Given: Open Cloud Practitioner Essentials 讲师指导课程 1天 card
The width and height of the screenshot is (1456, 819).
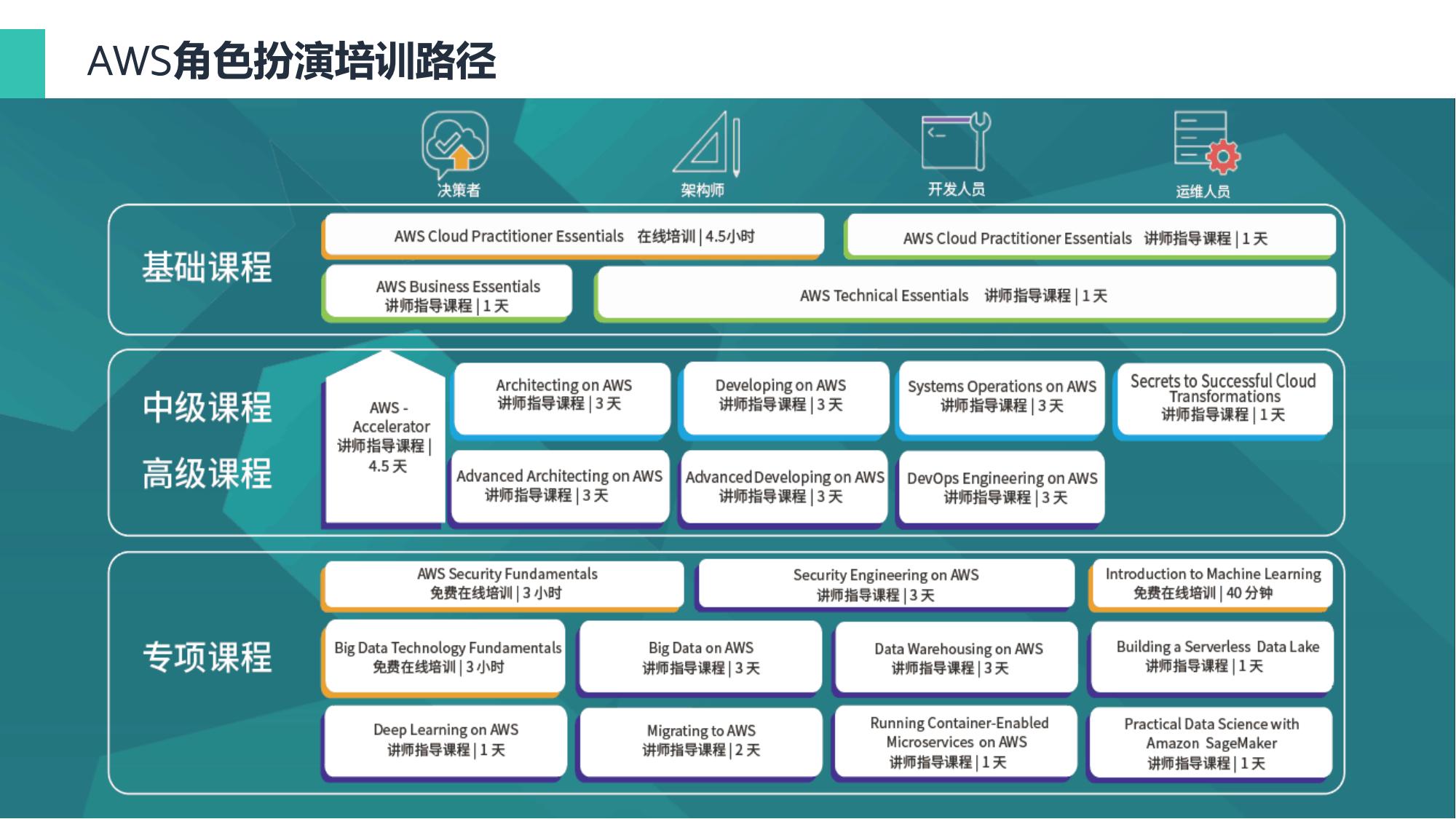Looking at the screenshot, I should (1091, 237).
